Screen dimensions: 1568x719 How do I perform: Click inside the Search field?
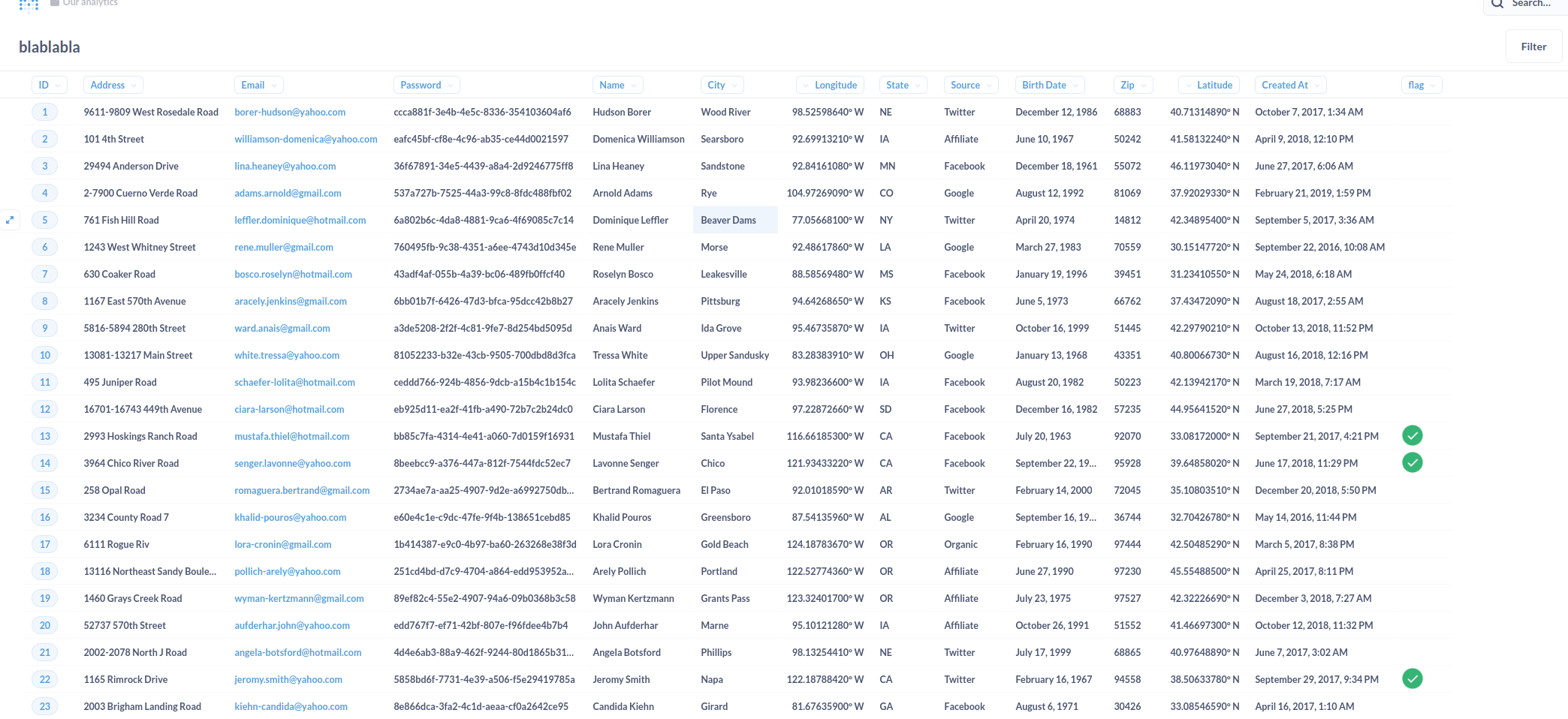1532,5
